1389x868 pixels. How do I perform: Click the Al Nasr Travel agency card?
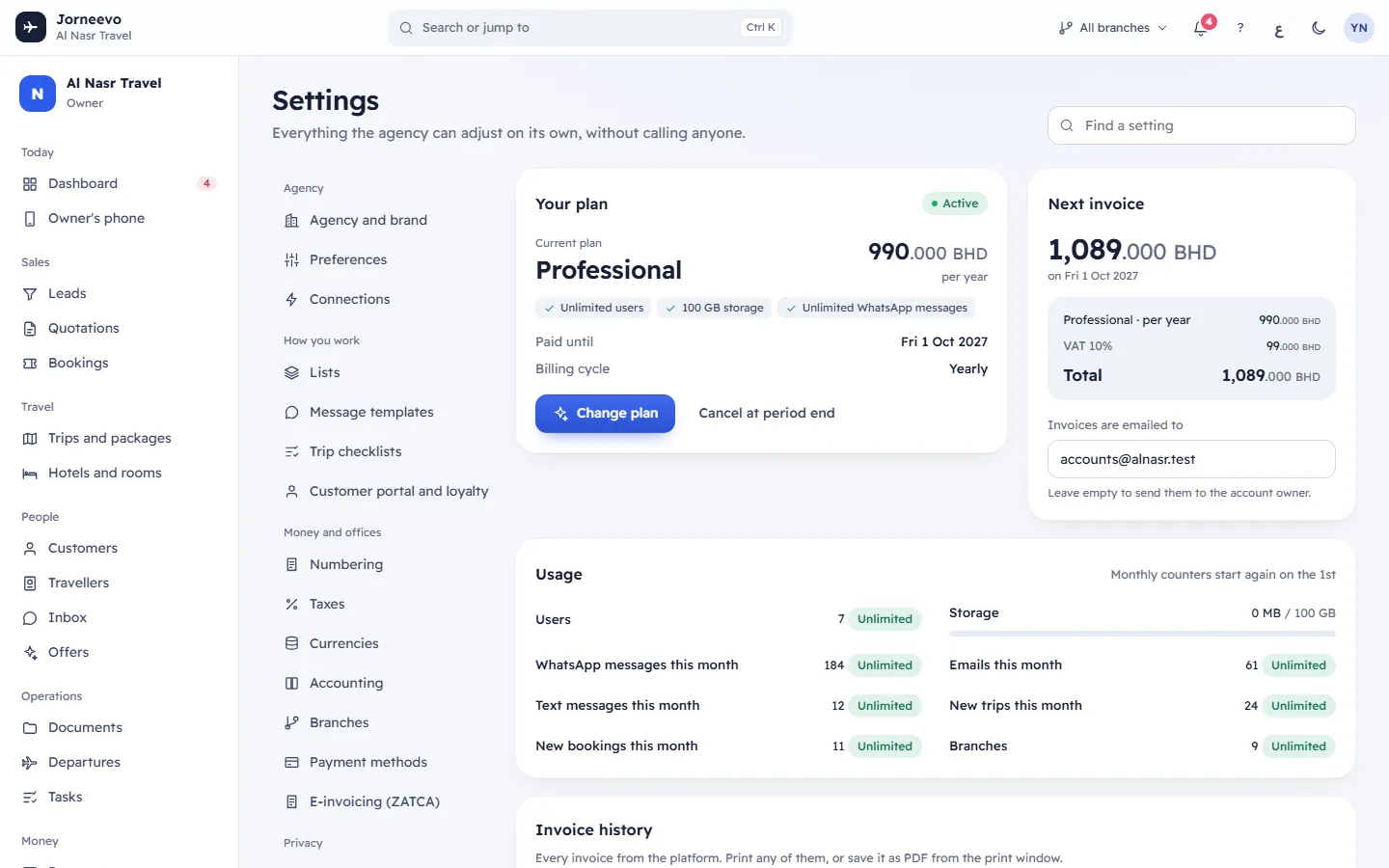120,94
